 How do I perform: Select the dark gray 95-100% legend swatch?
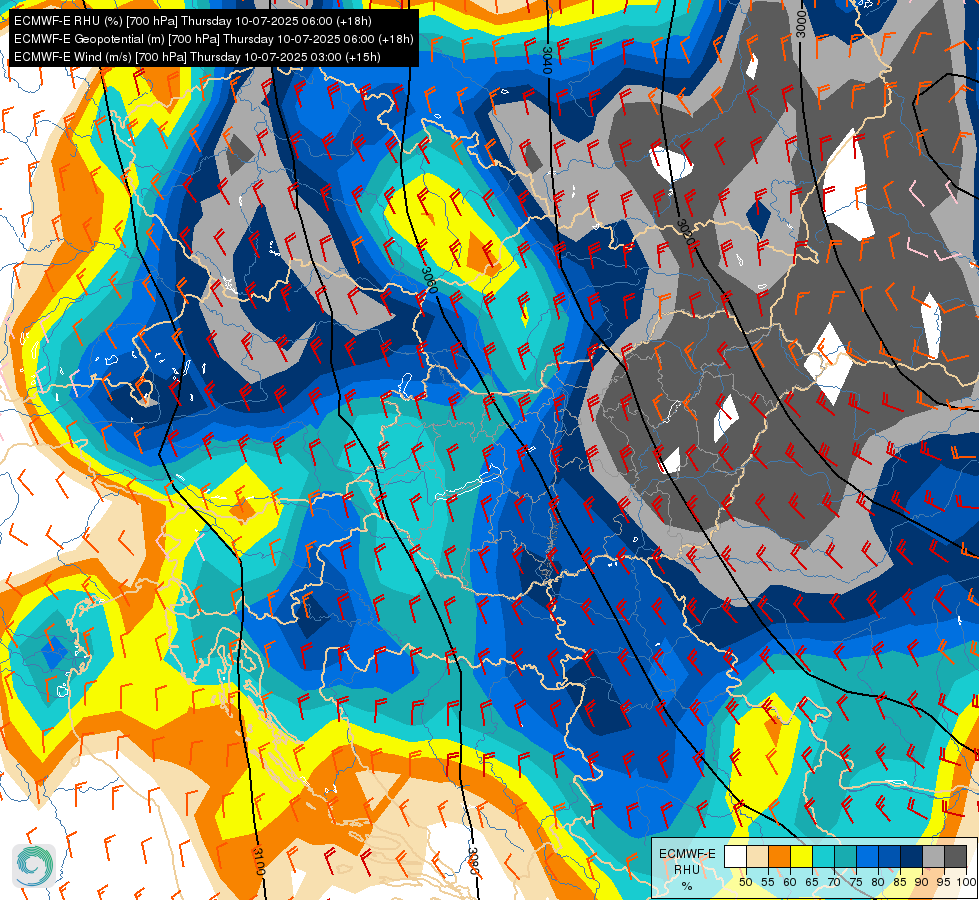pos(955,856)
